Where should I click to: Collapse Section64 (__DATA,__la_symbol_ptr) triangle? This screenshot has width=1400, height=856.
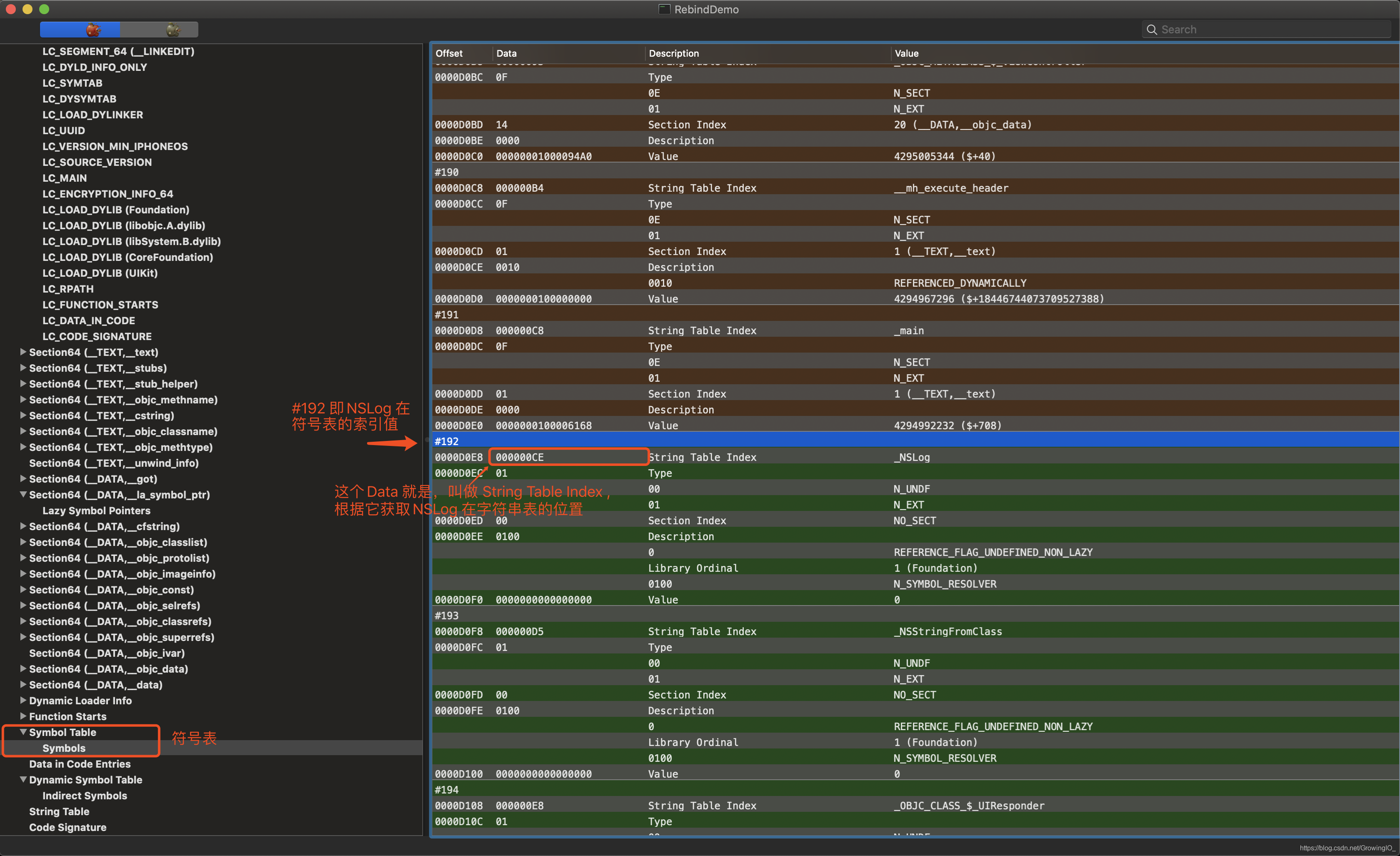pos(23,495)
